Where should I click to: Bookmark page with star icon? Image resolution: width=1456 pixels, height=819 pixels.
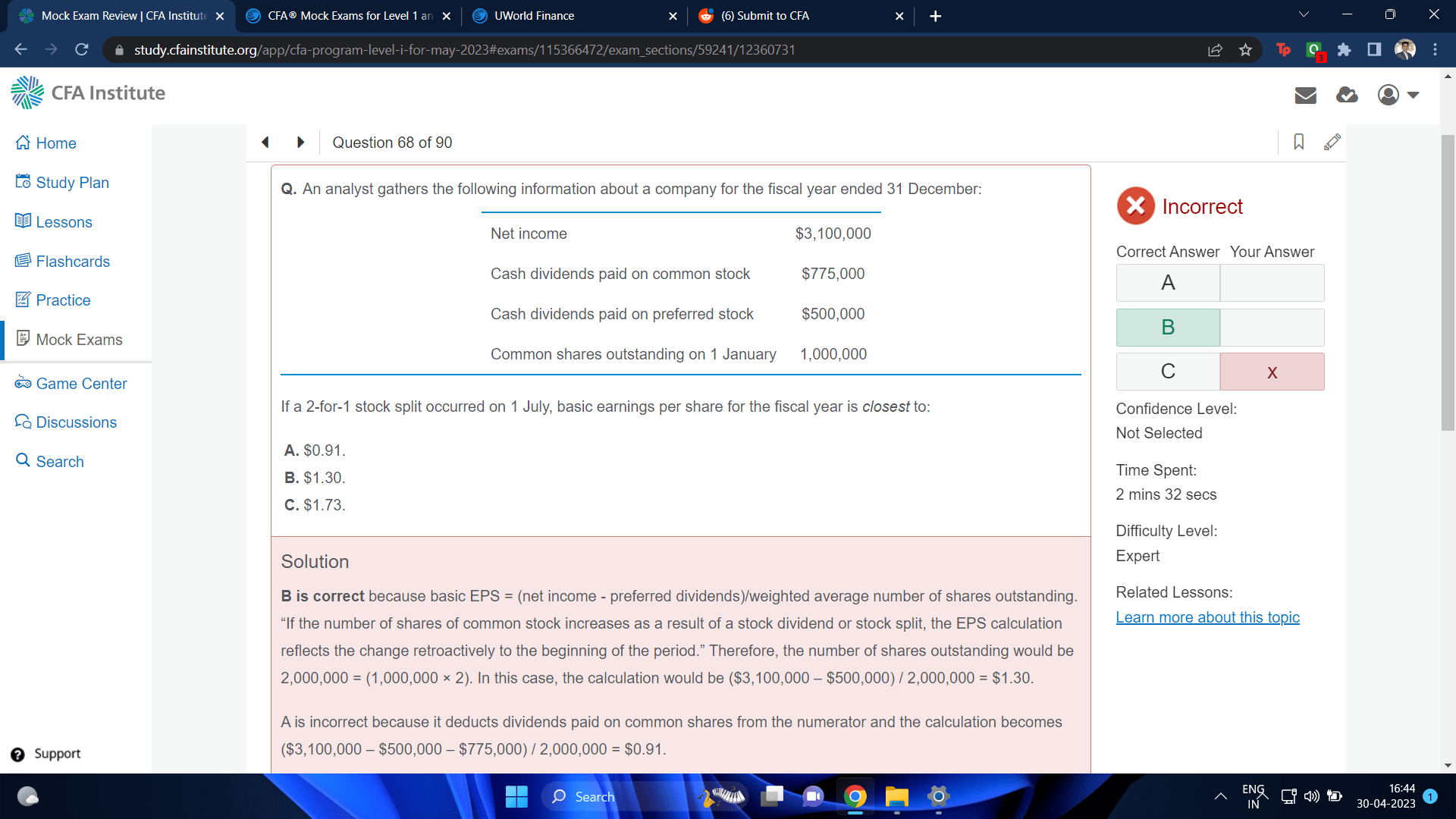(1245, 50)
